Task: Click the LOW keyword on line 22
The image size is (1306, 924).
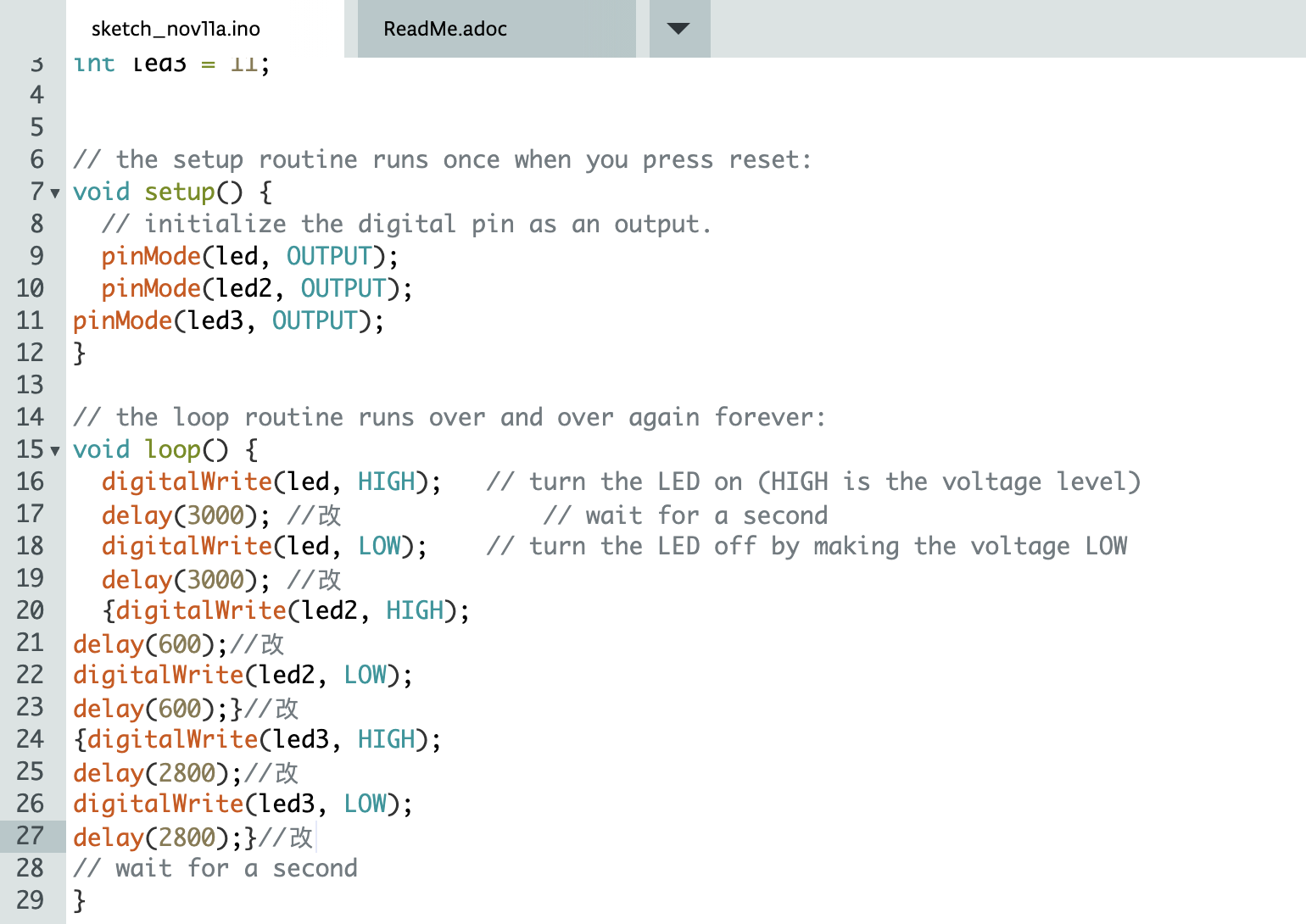Action: 366,675
